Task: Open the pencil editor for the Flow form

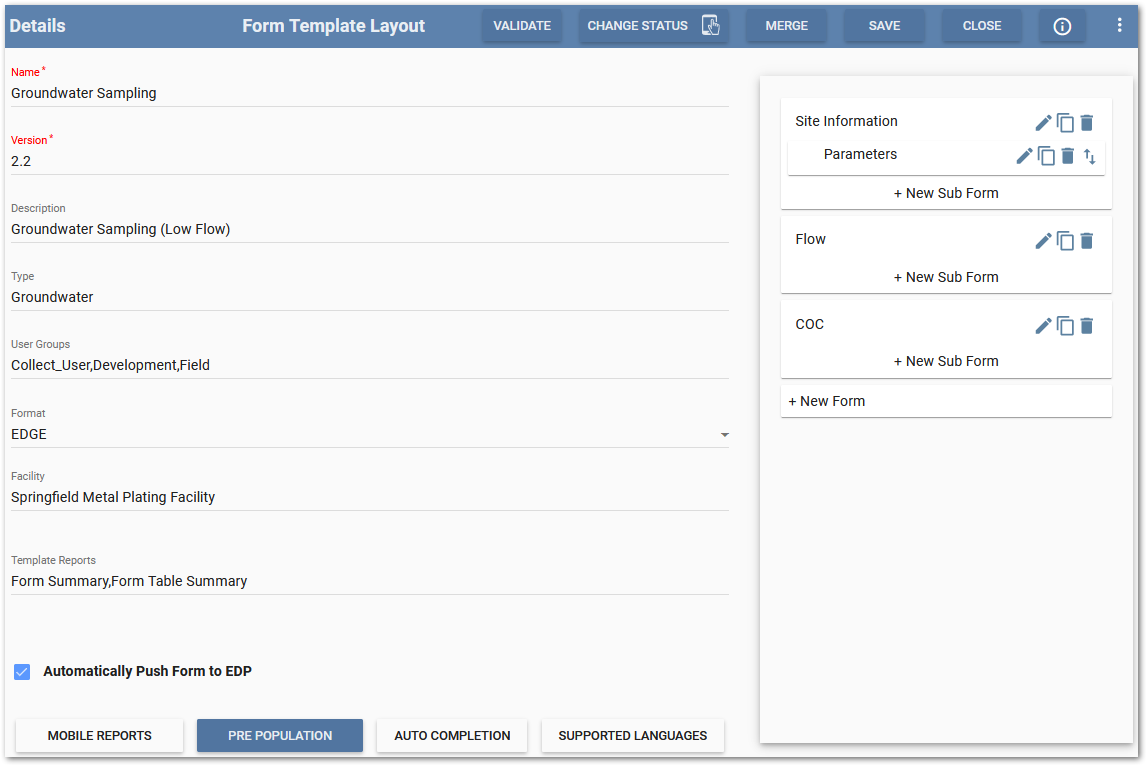Action: tap(1042, 240)
